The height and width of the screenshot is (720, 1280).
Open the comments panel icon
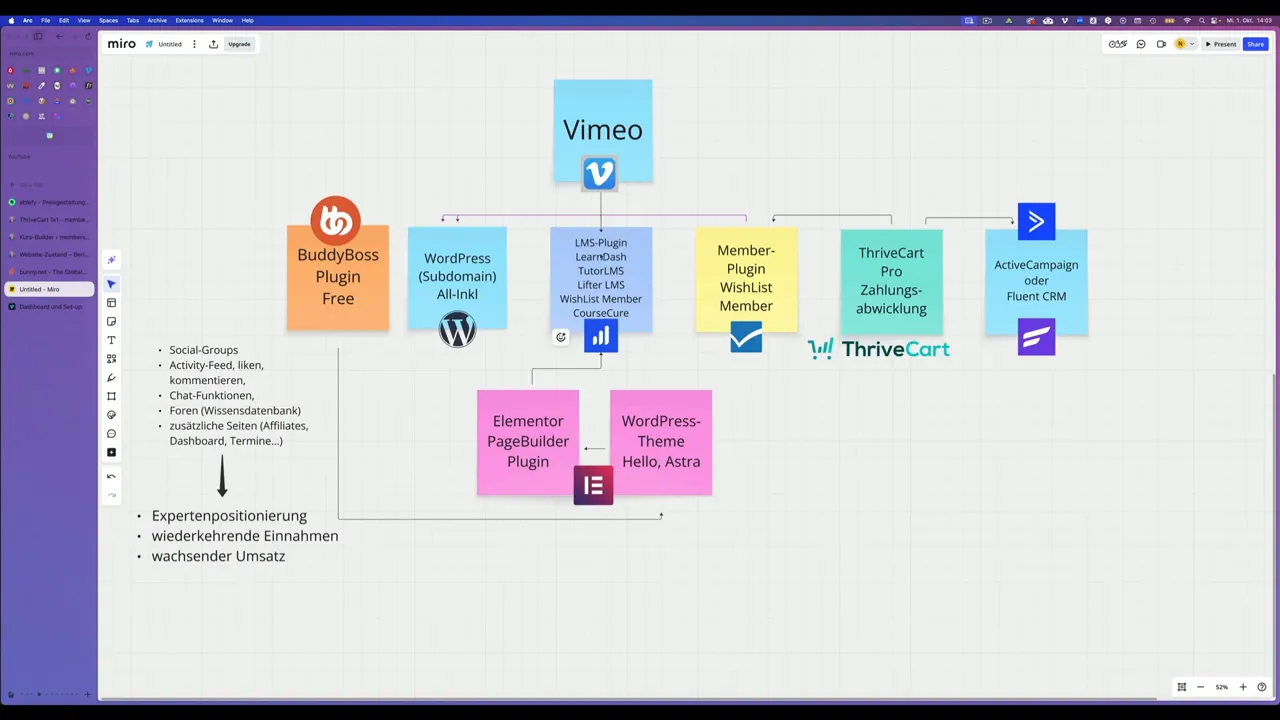click(x=1140, y=44)
